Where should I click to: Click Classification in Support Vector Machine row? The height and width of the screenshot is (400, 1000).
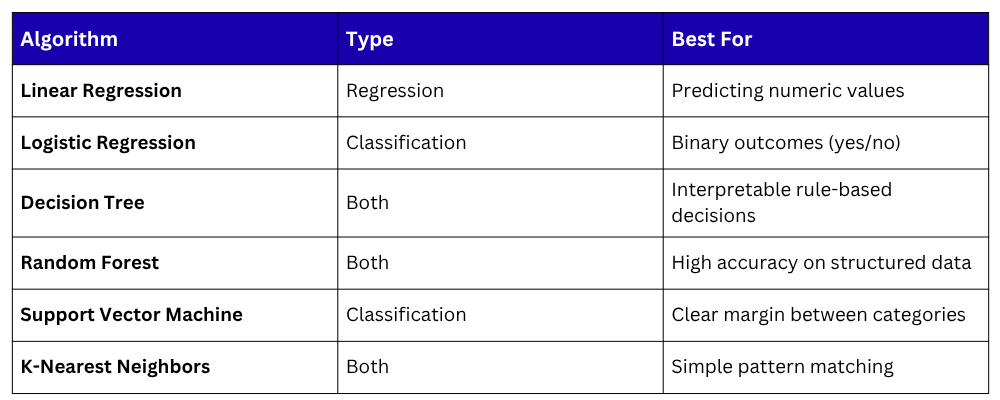coord(406,315)
